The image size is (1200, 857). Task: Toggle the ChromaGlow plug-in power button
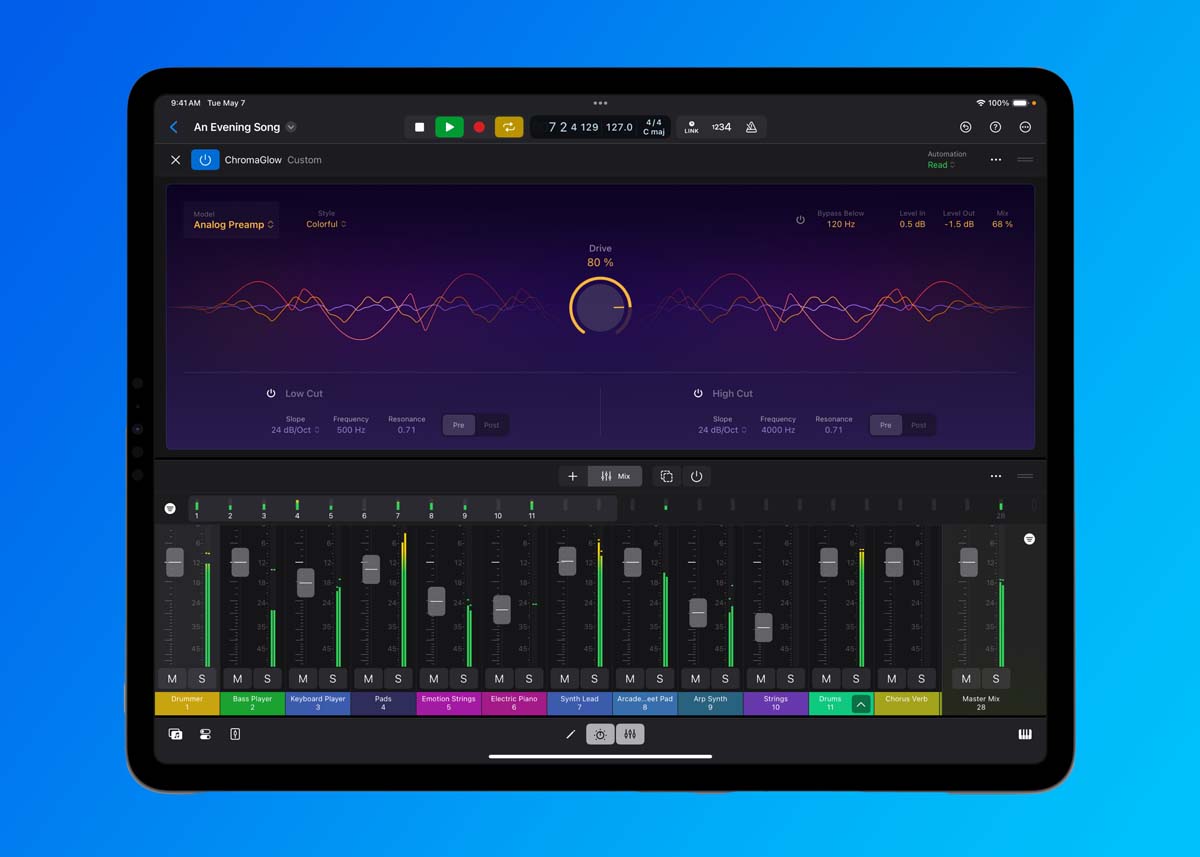tap(205, 160)
